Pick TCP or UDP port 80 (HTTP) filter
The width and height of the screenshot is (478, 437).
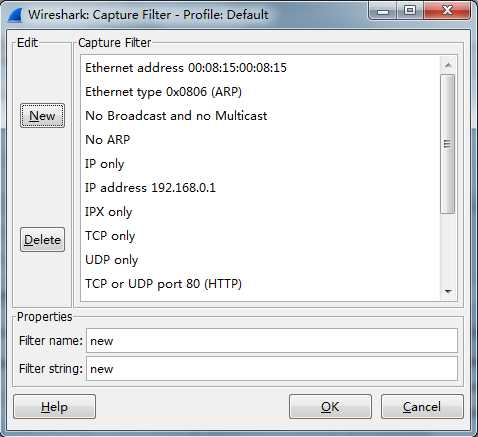click(x=260, y=284)
